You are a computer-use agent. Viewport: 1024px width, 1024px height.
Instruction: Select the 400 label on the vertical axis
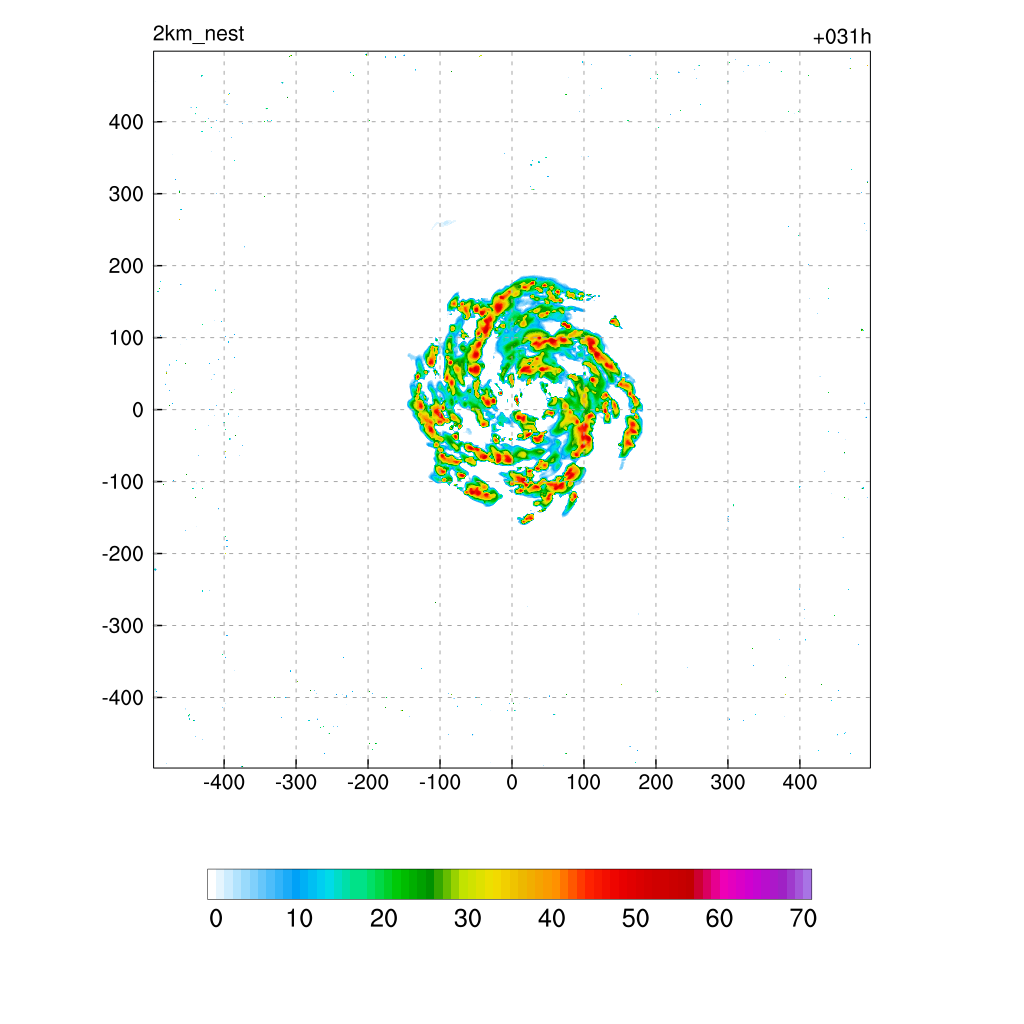pos(126,122)
